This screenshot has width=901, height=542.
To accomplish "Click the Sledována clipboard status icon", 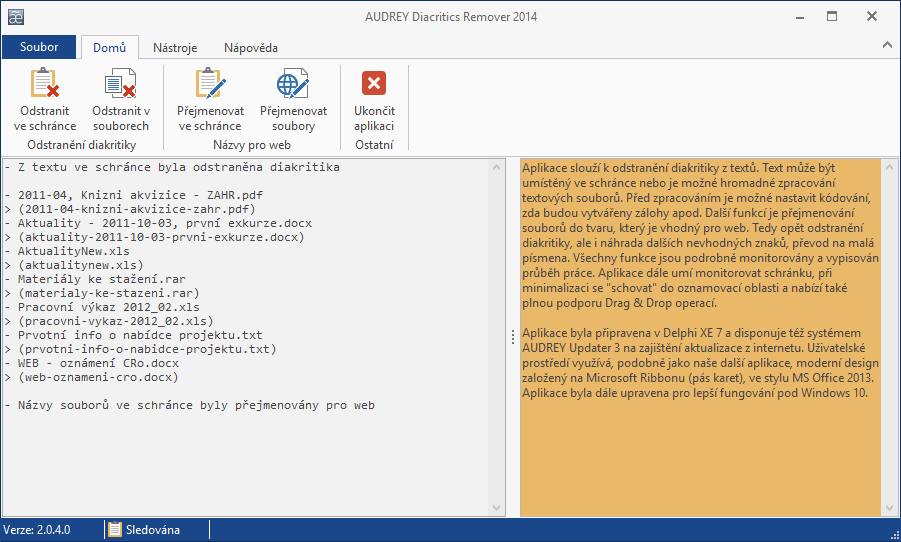I will tap(115, 529).
